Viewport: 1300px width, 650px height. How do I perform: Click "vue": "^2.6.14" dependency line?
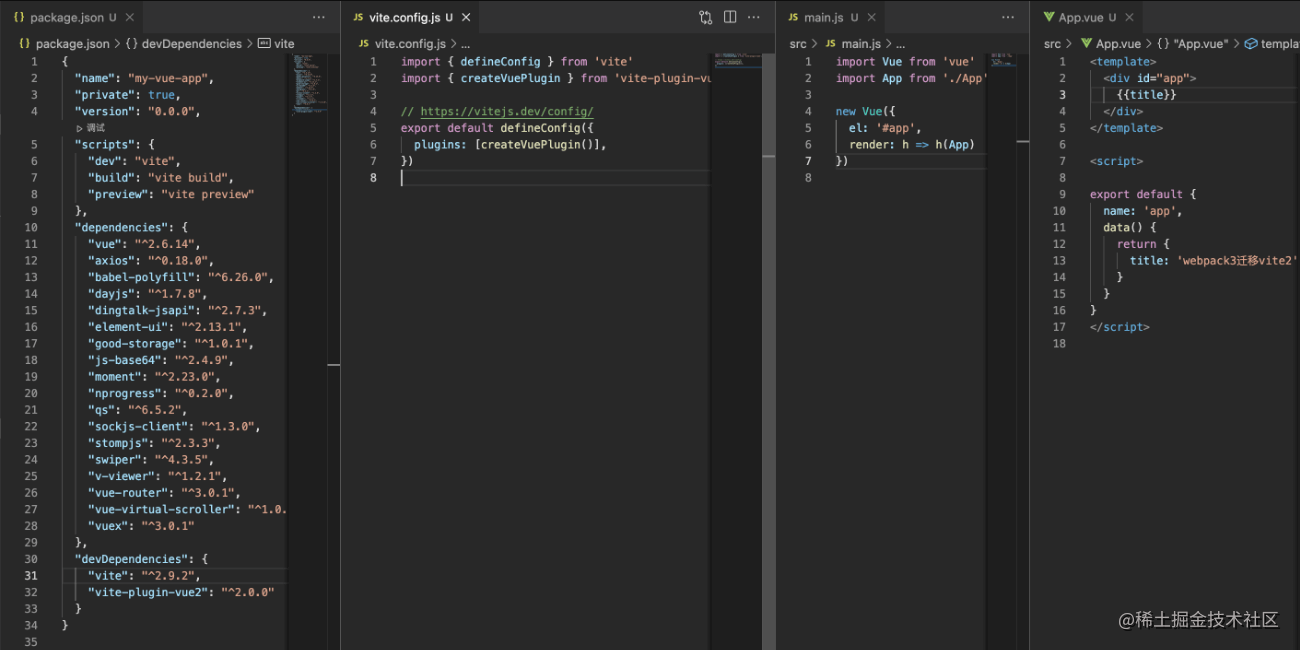(144, 244)
